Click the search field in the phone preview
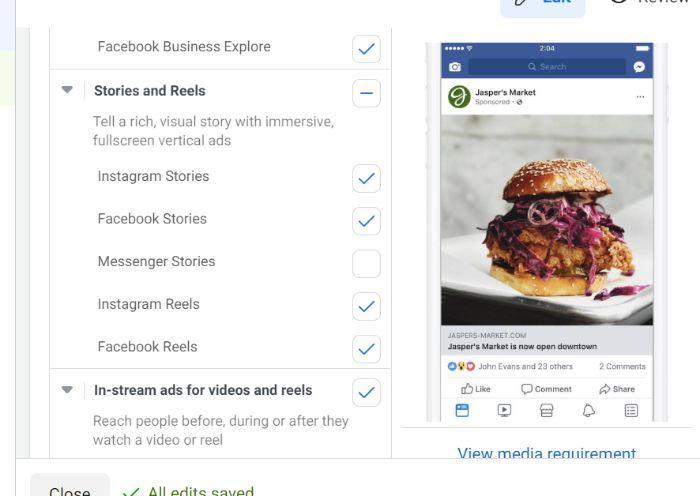The width and height of the screenshot is (700, 496). pyautogui.click(x=547, y=67)
